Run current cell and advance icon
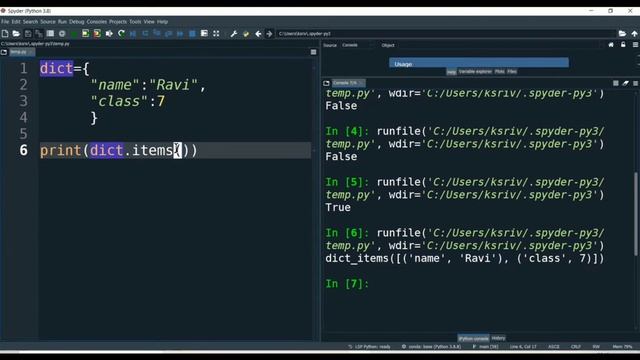This screenshot has height=360, width=640. (97, 33)
